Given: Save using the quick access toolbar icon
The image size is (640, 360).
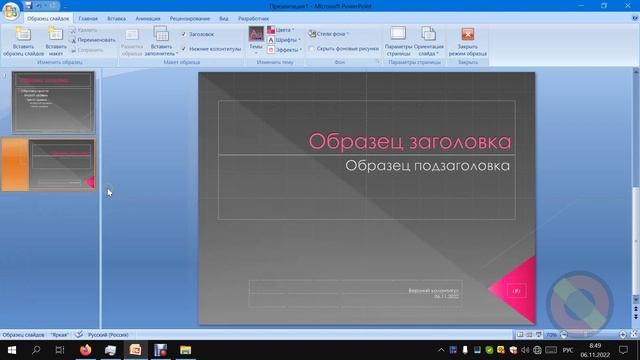Looking at the screenshot, I should click(x=28, y=6).
